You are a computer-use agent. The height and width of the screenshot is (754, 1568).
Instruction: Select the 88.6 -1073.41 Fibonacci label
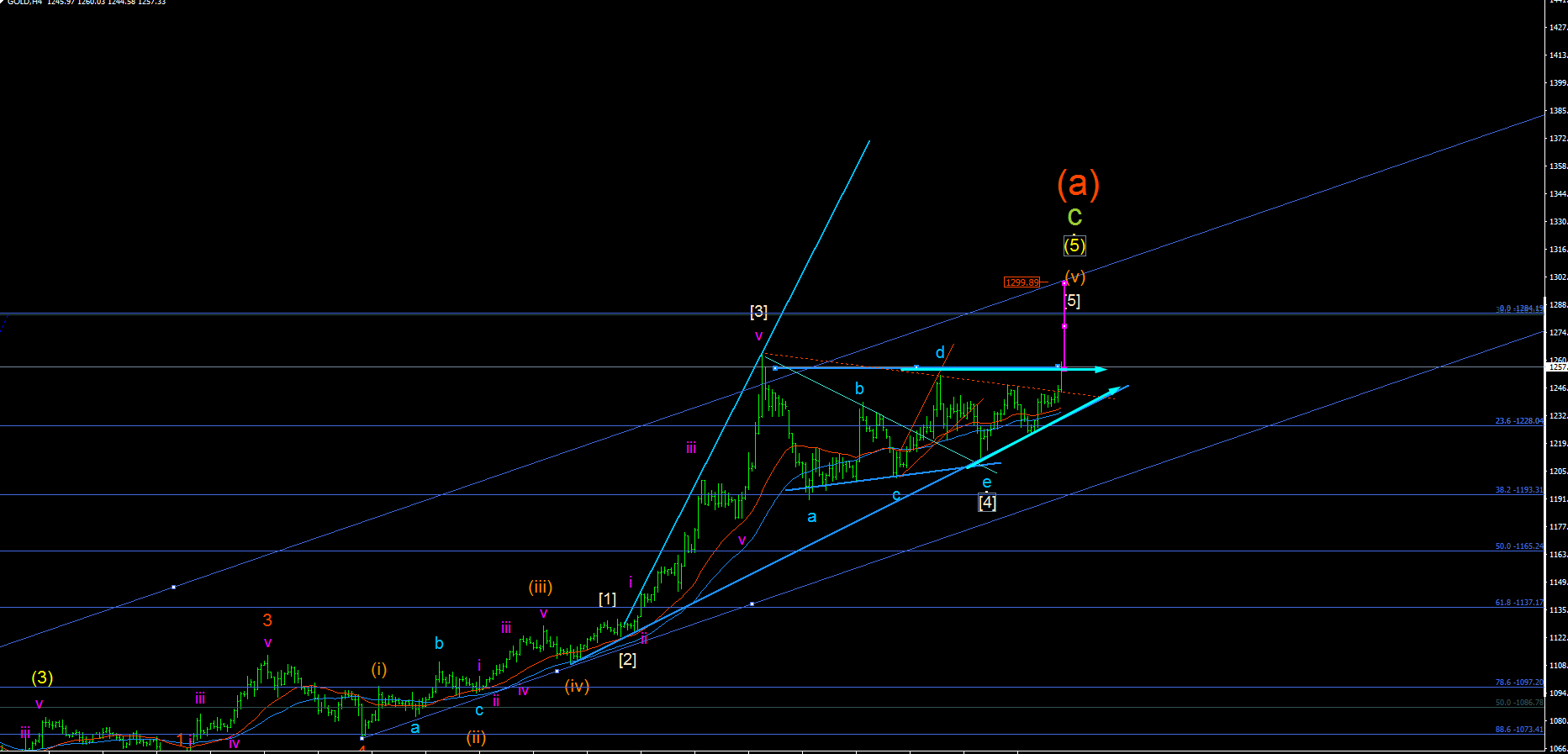1519,730
